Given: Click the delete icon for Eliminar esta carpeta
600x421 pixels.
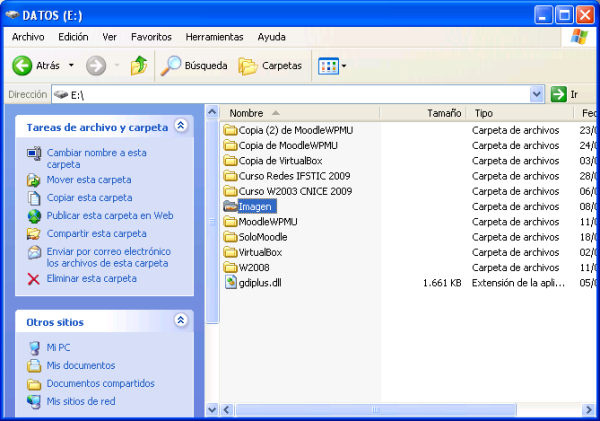Looking at the screenshot, I should click(x=34, y=279).
